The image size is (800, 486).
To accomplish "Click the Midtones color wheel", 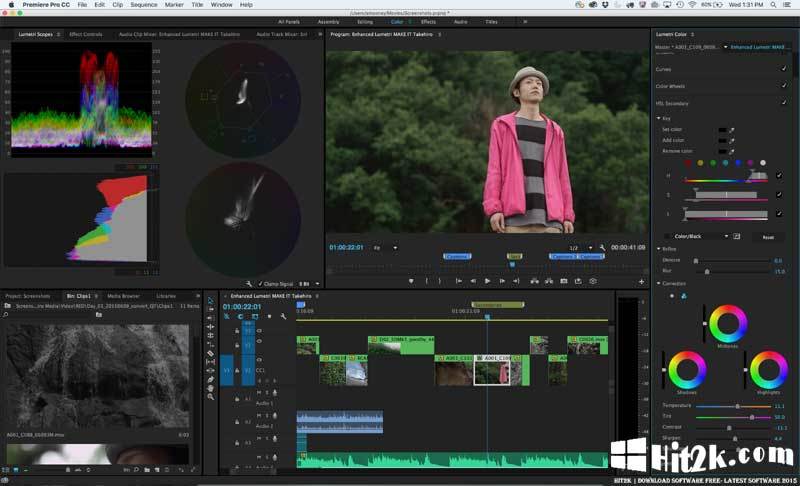I will pyautogui.click(x=728, y=324).
